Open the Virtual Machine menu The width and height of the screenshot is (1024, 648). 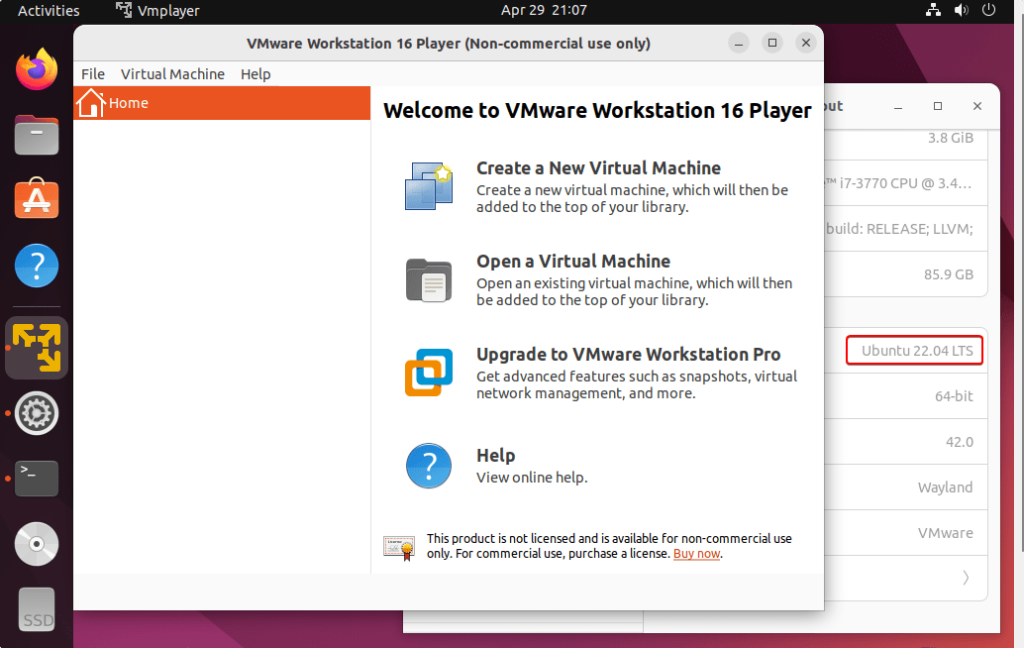(x=172, y=73)
